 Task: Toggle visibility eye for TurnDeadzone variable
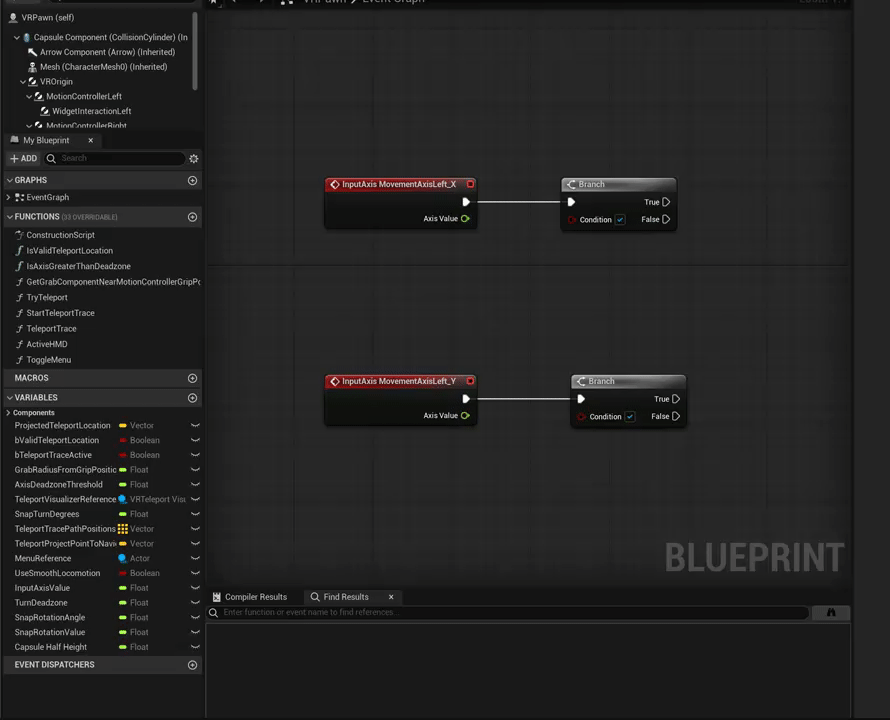click(195, 602)
